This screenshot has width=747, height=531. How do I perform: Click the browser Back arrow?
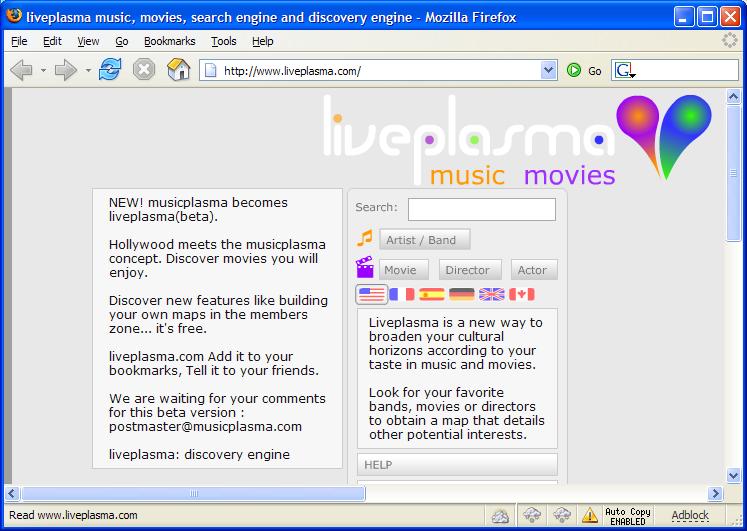21,70
